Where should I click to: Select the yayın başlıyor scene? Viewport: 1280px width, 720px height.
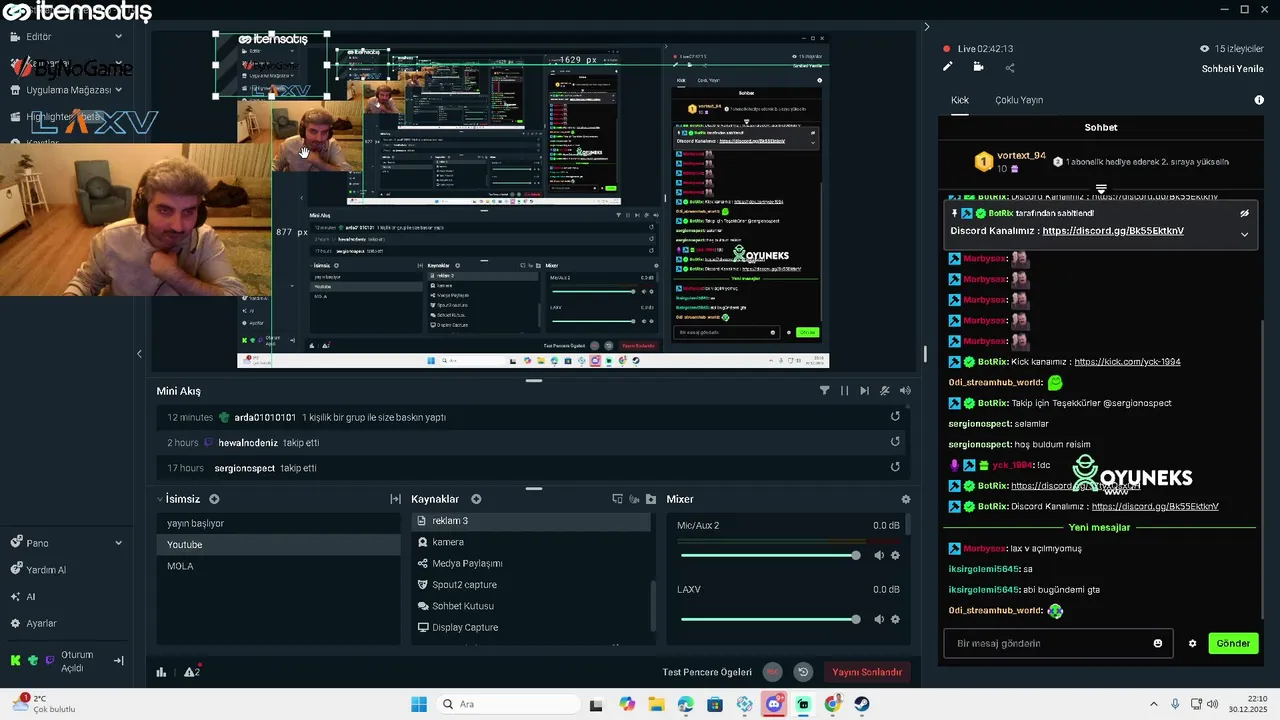279,523
